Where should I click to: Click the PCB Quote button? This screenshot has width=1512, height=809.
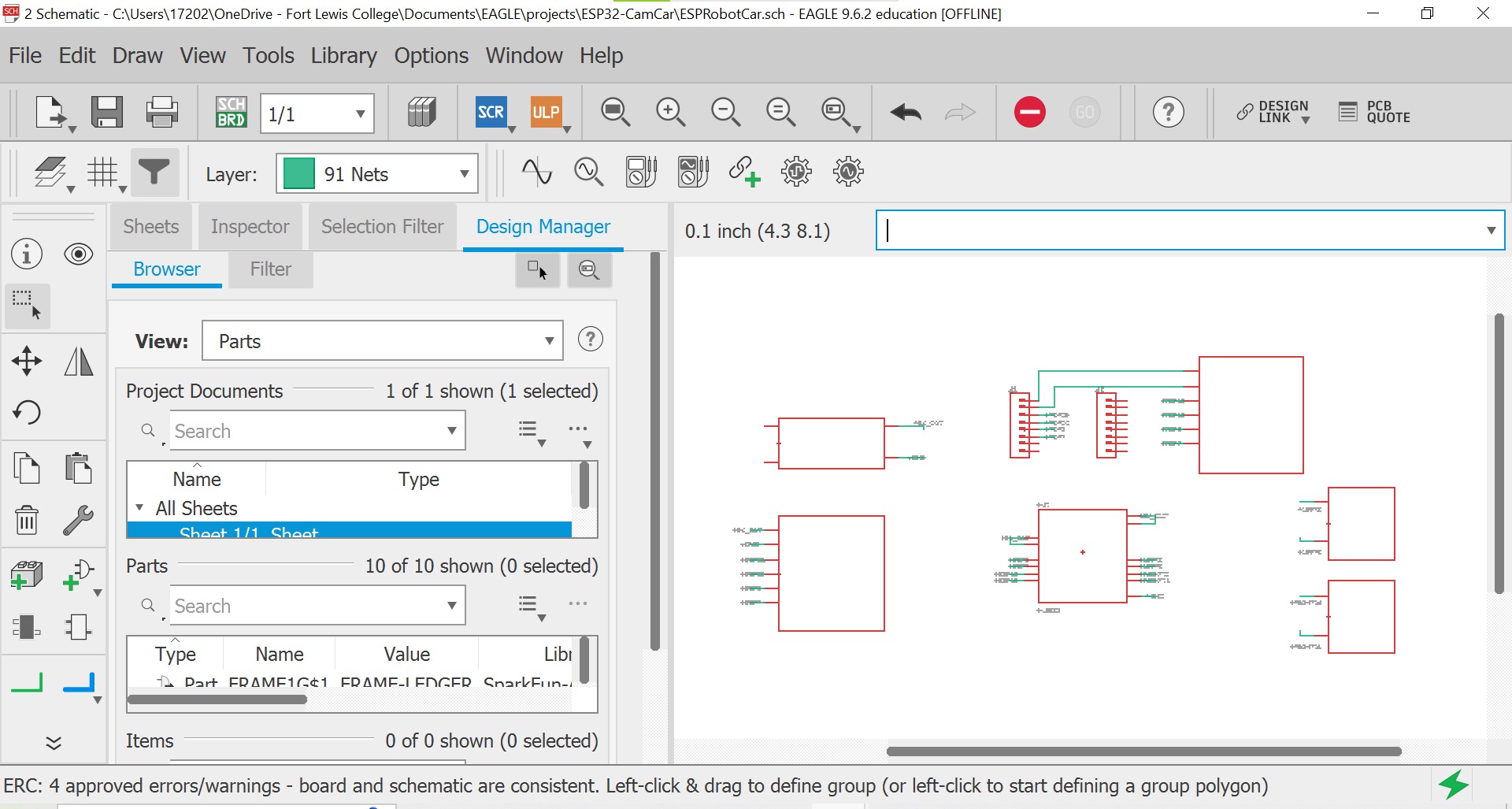(1375, 113)
